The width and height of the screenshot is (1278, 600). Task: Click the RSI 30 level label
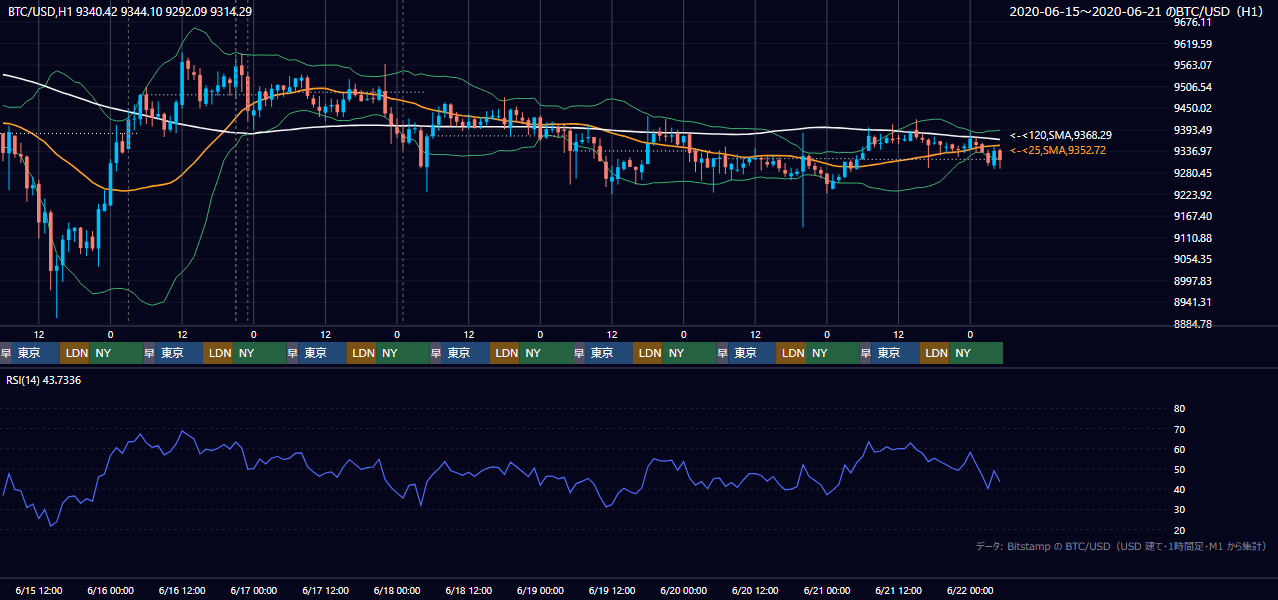click(x=1179, y=509)
